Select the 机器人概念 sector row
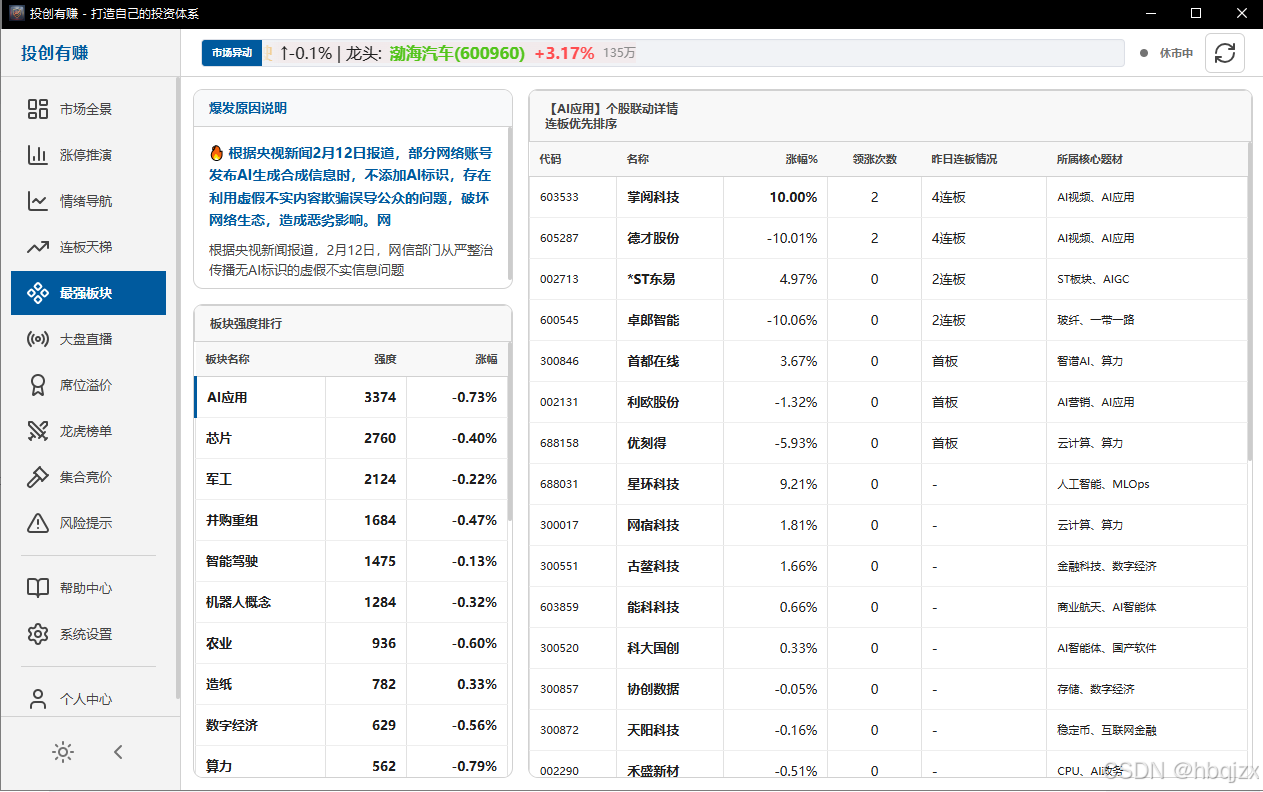This screenshot has height=792, width=1263. tap(351, 602)
